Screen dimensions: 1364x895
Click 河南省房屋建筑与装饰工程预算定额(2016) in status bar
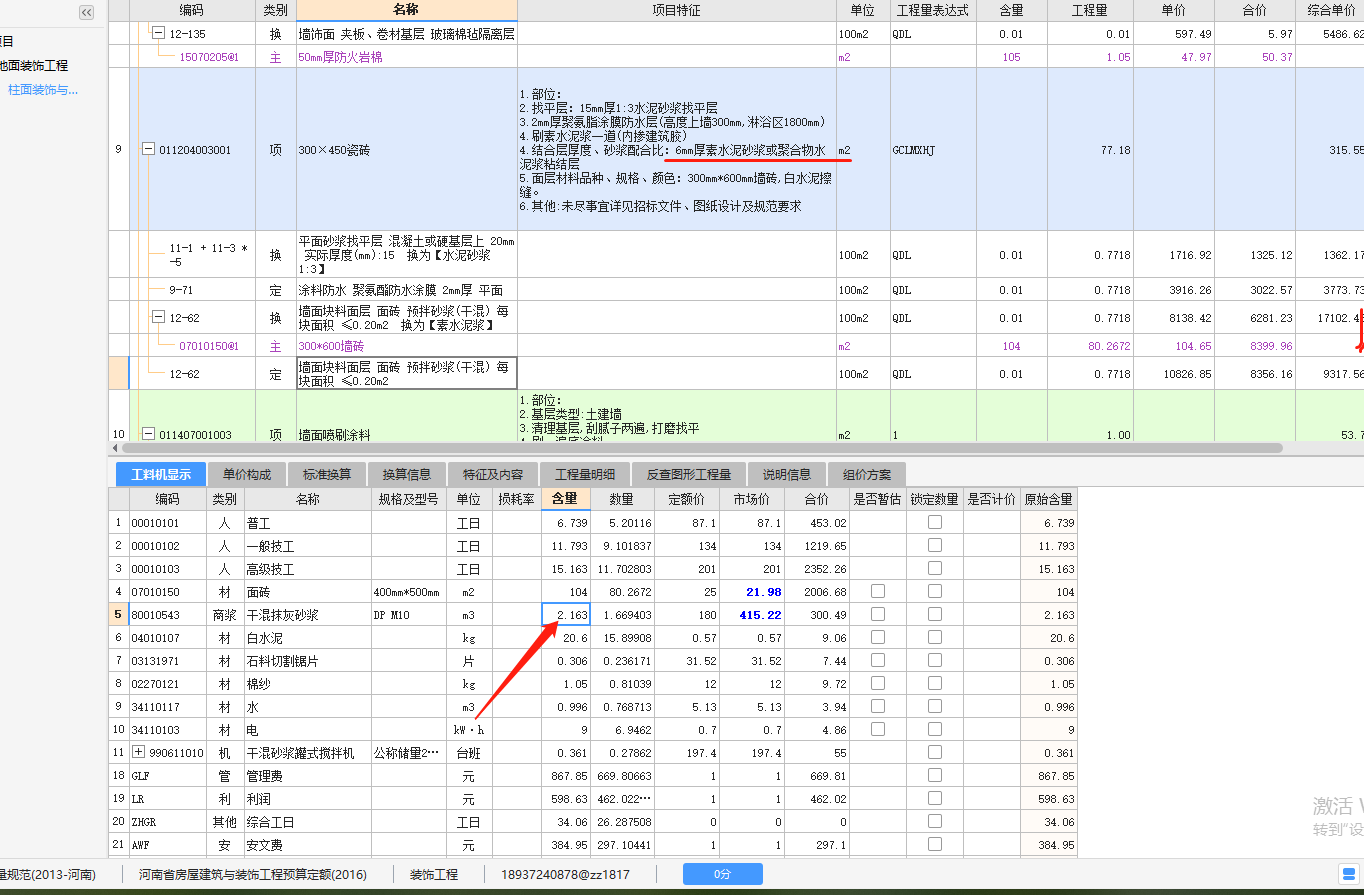point(253,874)
